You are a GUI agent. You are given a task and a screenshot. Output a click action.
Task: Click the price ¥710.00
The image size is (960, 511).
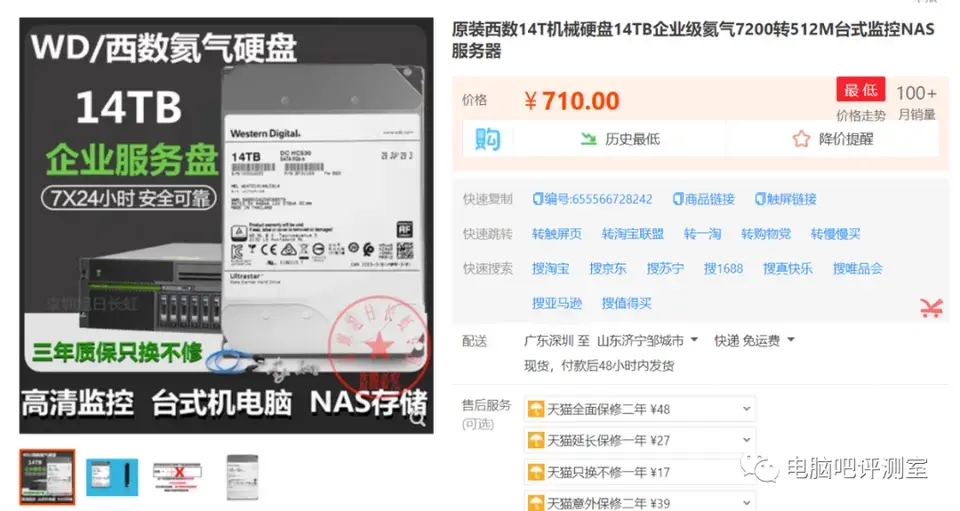click(572, 101)
